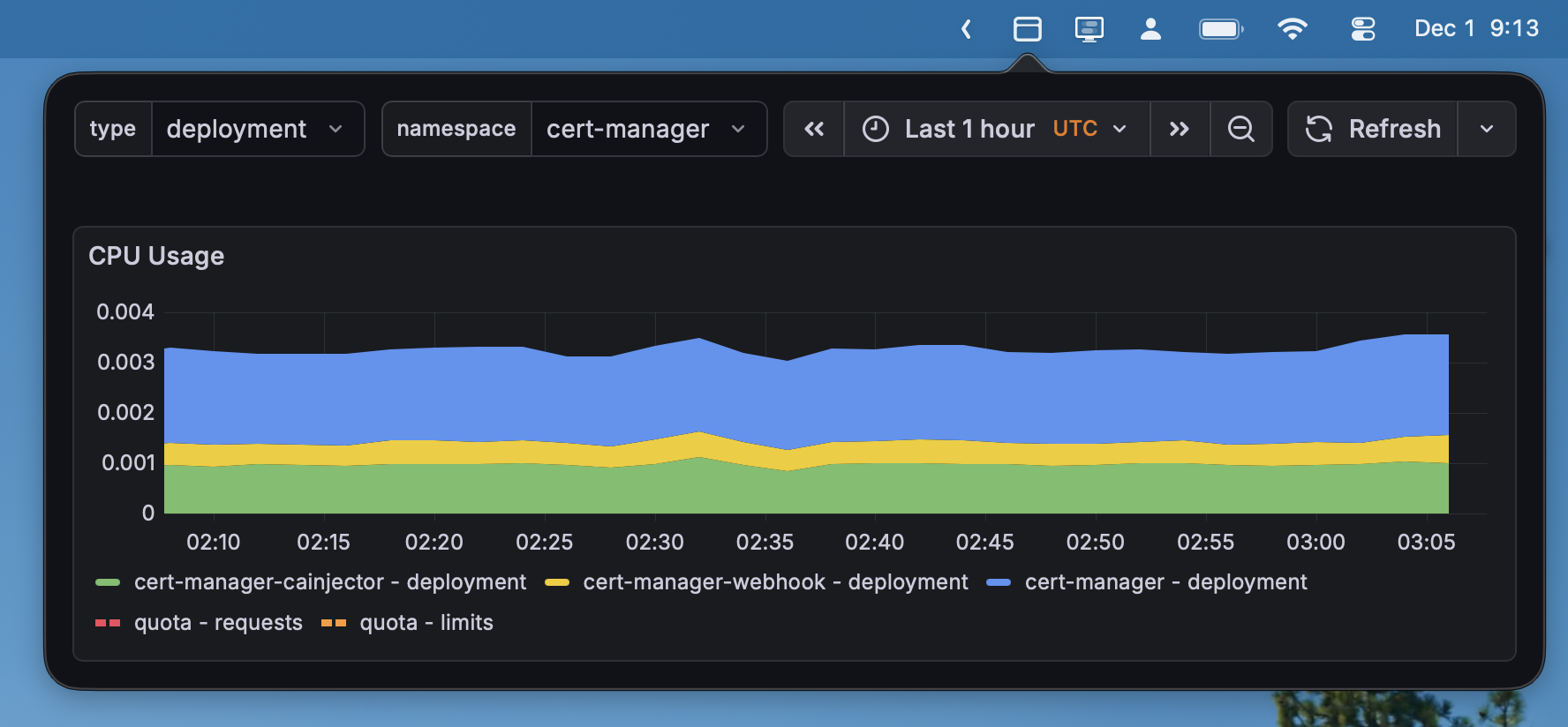Toggle the cert-manager - deployment legend series

(x=1165, y=582)
